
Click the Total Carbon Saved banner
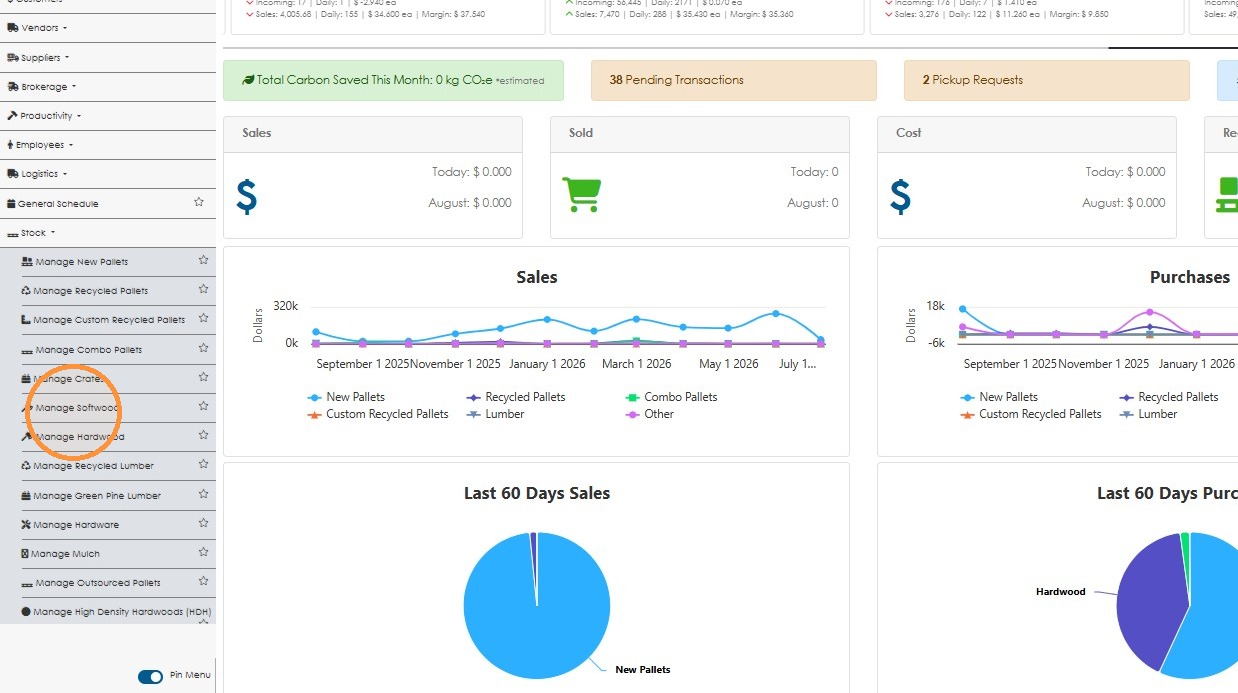point(393,80)
